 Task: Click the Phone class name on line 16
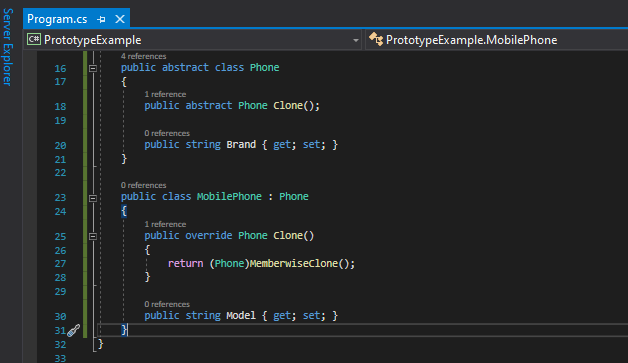point(264,67)
